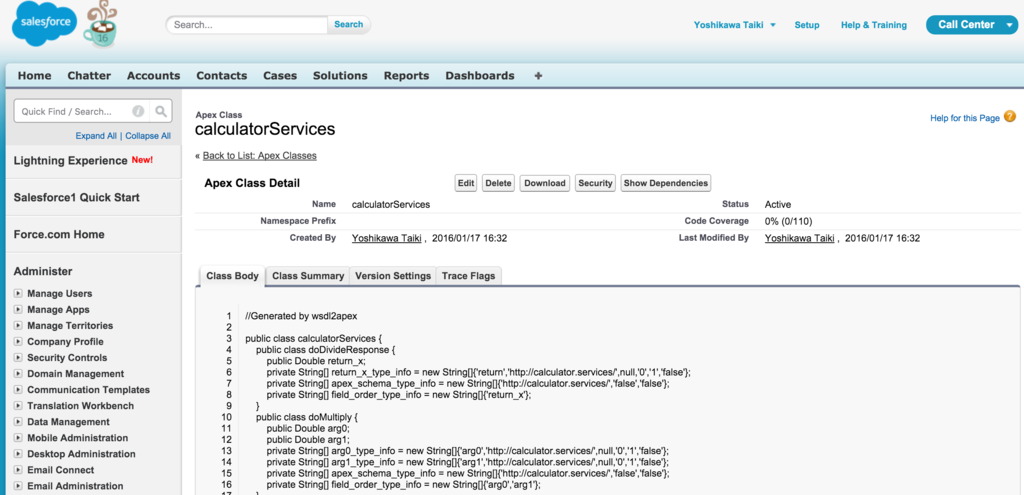Go to the Contacts tab
Screen dimensions: 1024x495
point(222,76)
